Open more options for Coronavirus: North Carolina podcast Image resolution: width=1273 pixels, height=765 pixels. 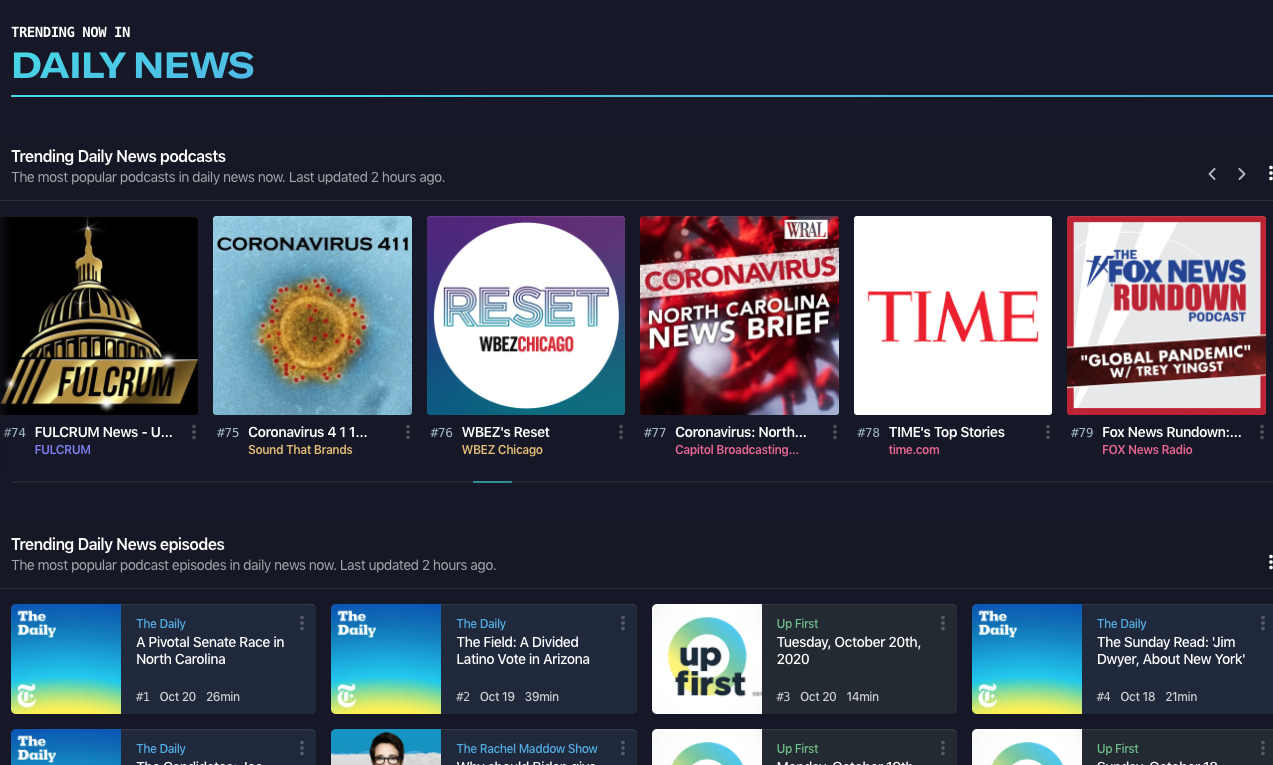[835, 432]
